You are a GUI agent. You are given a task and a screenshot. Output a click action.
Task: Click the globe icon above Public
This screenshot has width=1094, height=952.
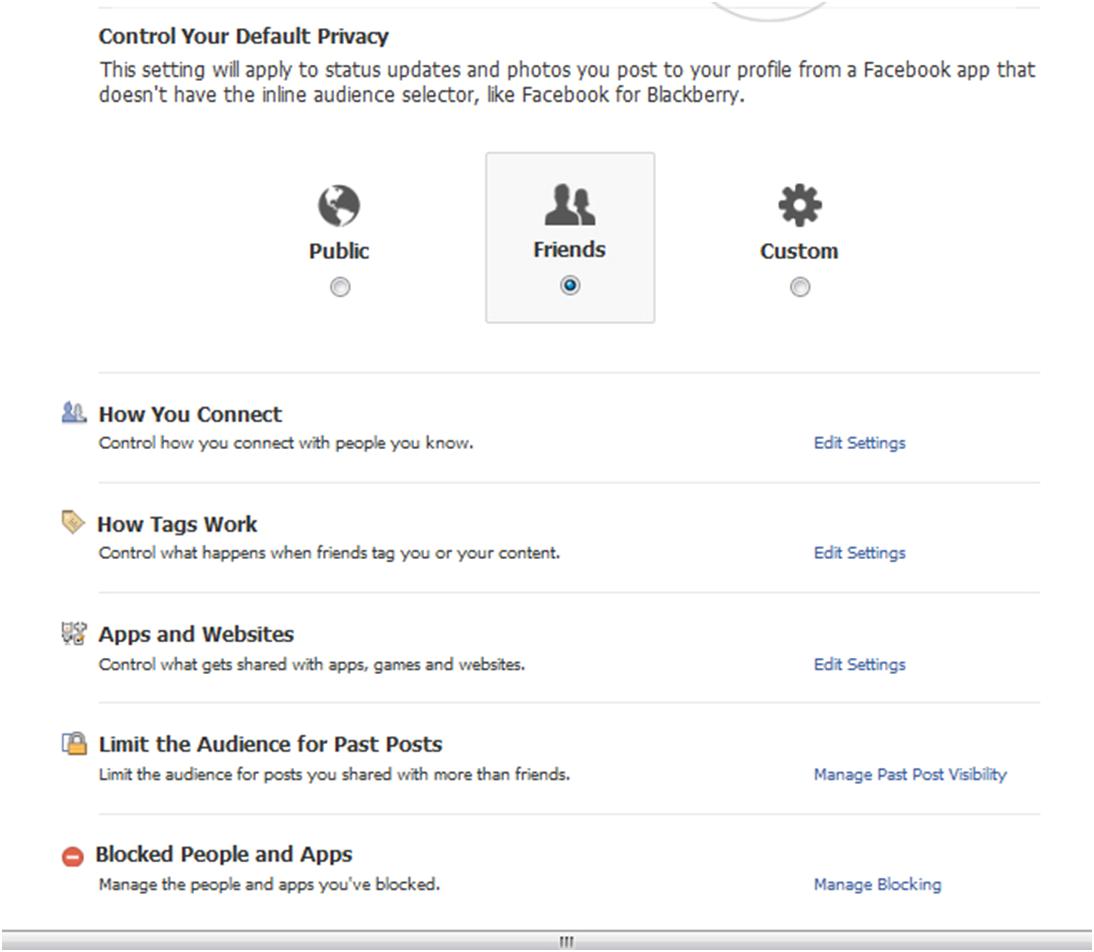click(x=339, y=206)
